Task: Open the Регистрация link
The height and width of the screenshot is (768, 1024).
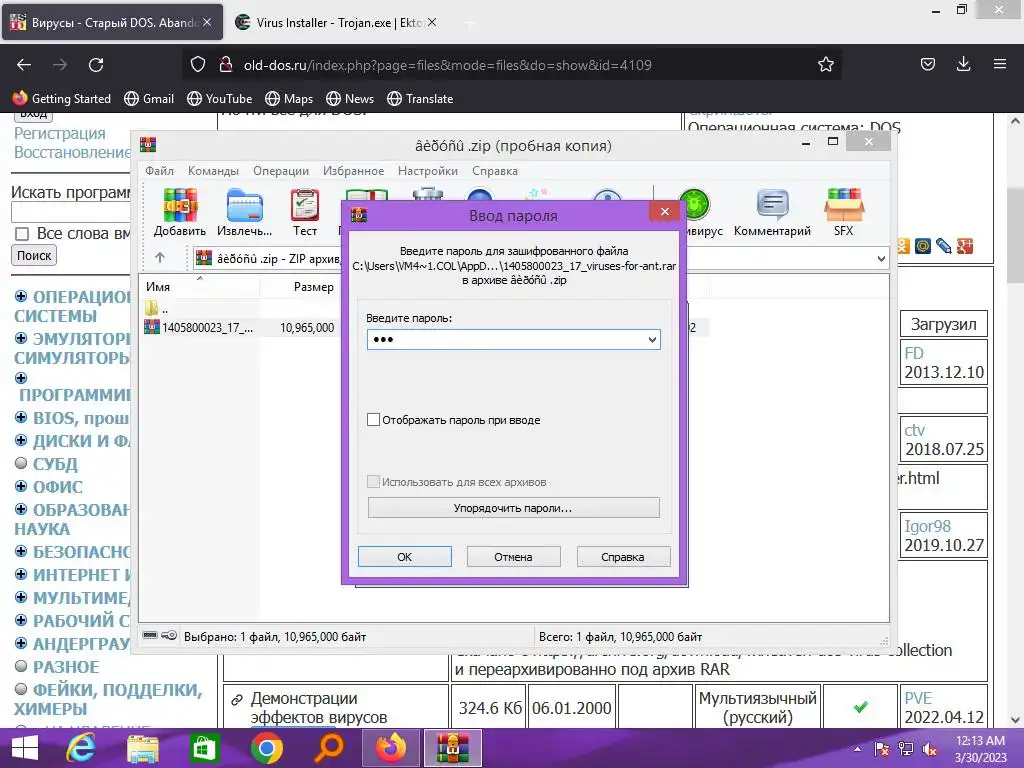Action: (59, 133)
